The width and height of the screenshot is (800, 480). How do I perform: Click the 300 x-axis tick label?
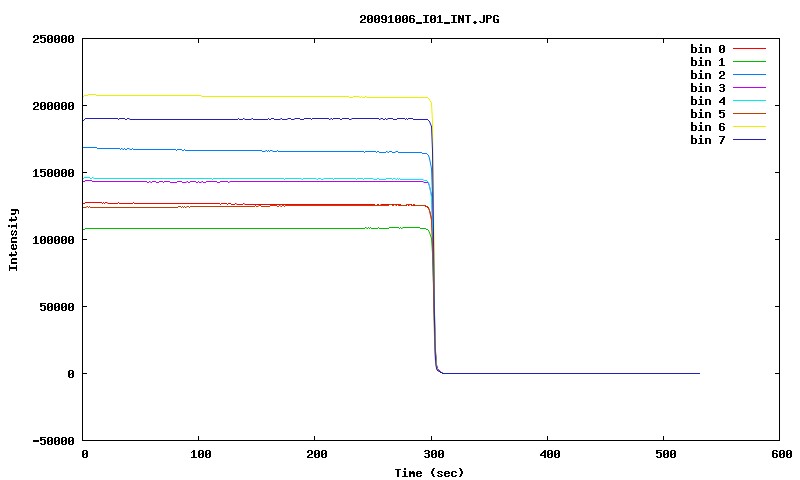point(433,454)
